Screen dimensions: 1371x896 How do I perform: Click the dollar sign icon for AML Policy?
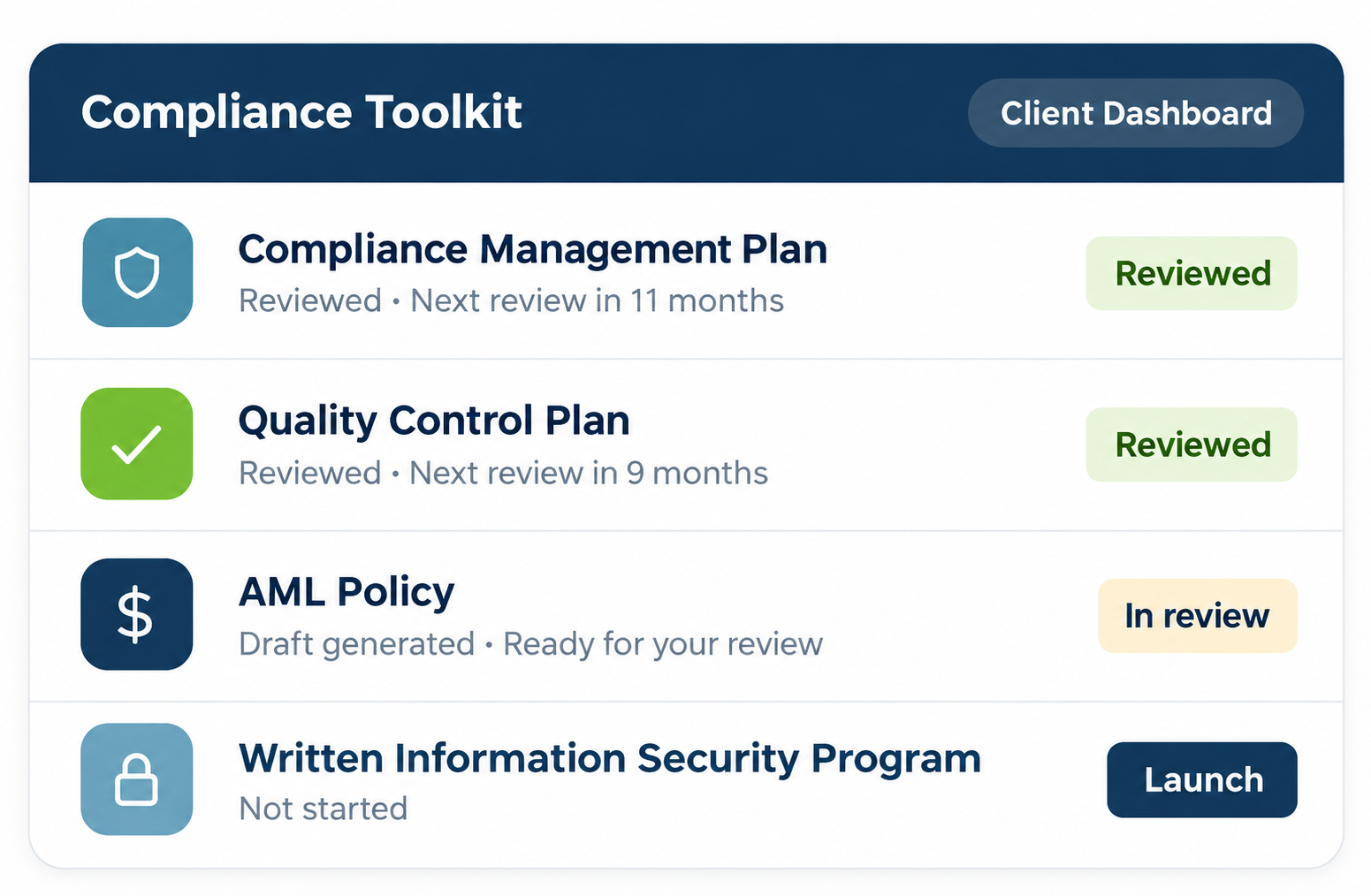coord(137,614)
